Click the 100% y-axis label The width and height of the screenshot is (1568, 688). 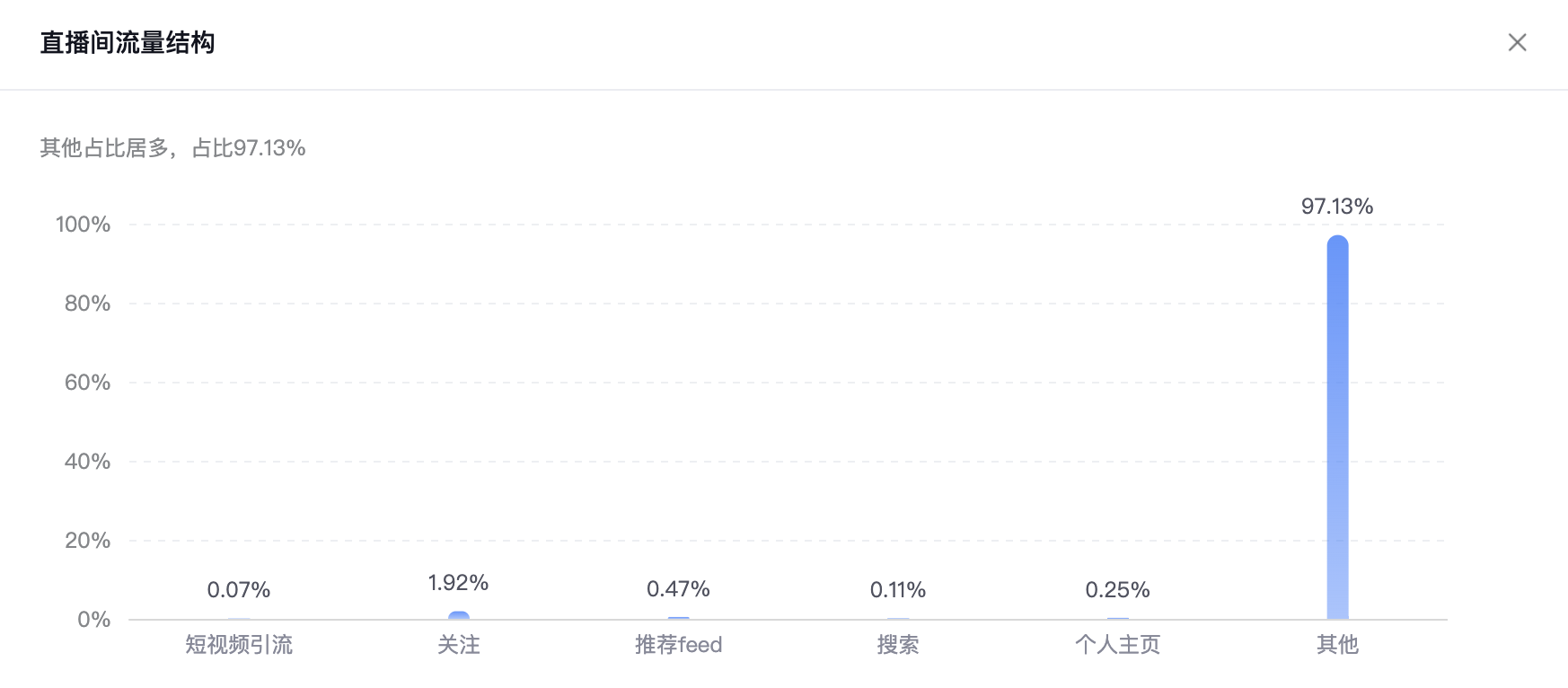coord(84,225)
